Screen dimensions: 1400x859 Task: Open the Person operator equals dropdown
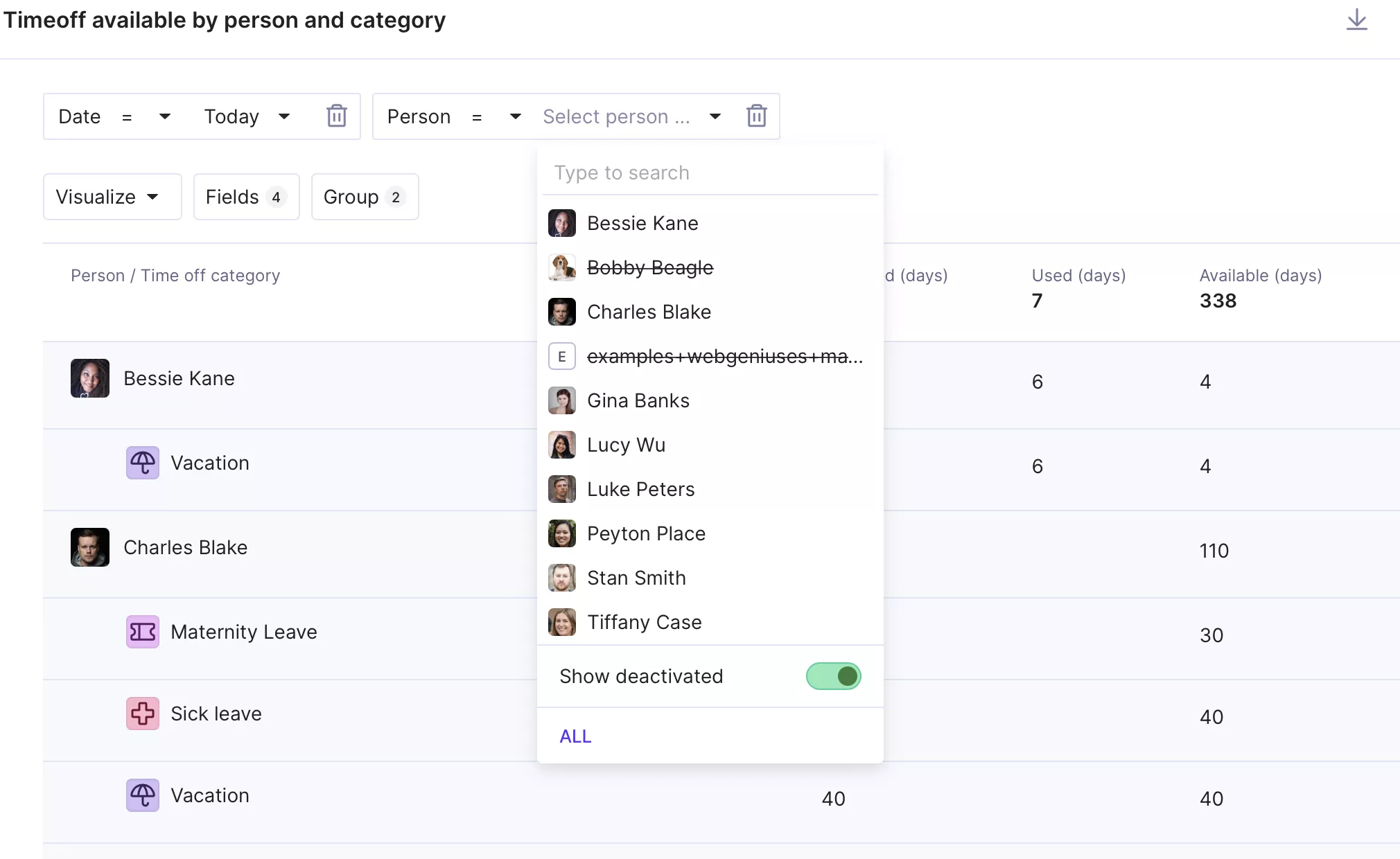coord(496,116)
